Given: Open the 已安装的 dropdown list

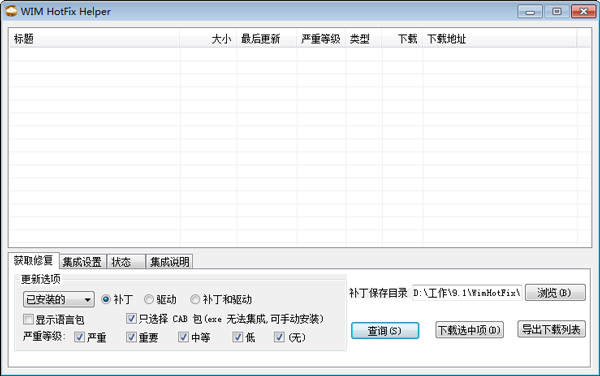Looking at the screenshot, I should 59,299.
